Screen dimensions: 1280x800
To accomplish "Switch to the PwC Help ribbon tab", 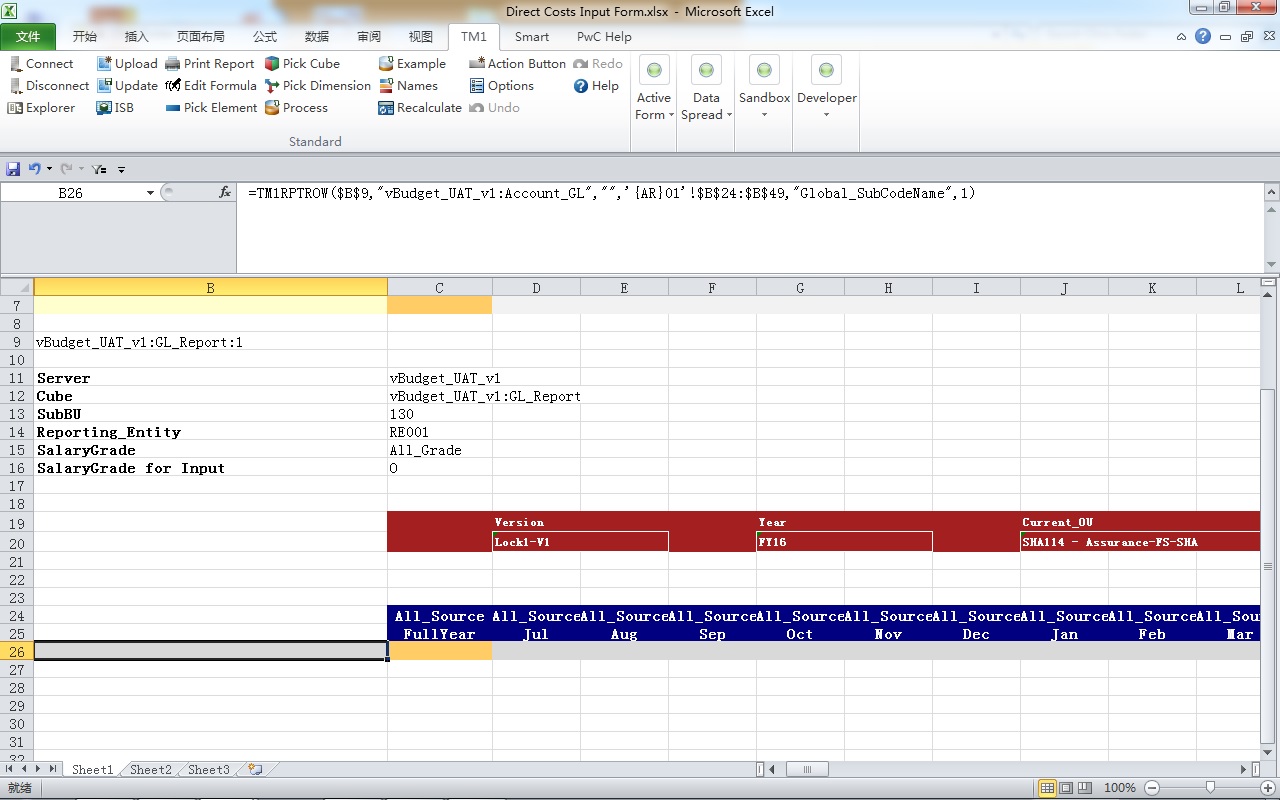I will 604,36.
